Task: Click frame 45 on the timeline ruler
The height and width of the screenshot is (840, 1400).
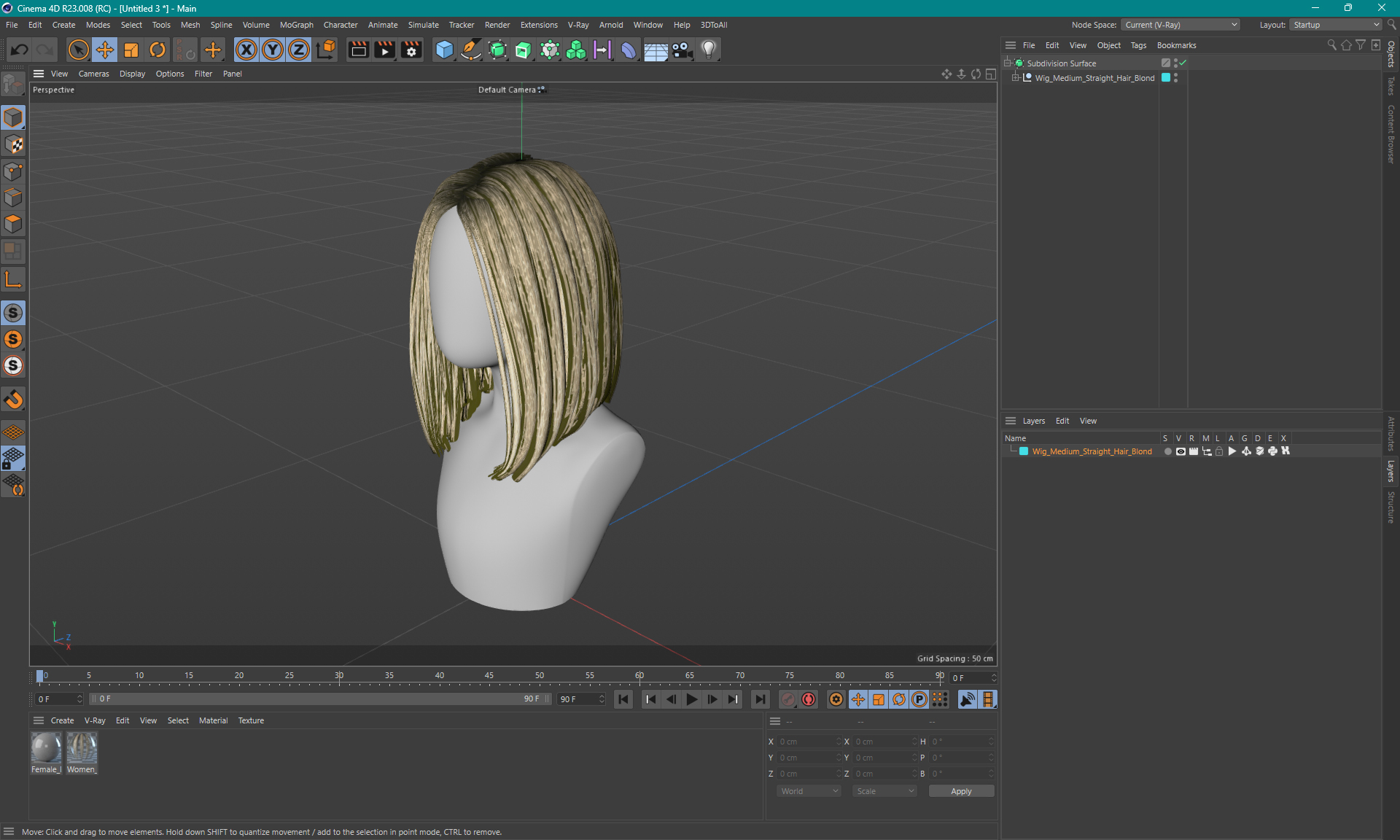Action: pos(489,676)
